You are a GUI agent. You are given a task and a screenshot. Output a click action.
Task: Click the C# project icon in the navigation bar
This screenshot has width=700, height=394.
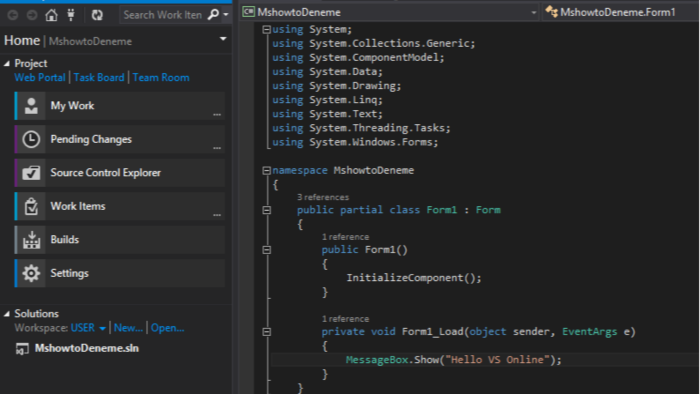(x=248, y=12)
